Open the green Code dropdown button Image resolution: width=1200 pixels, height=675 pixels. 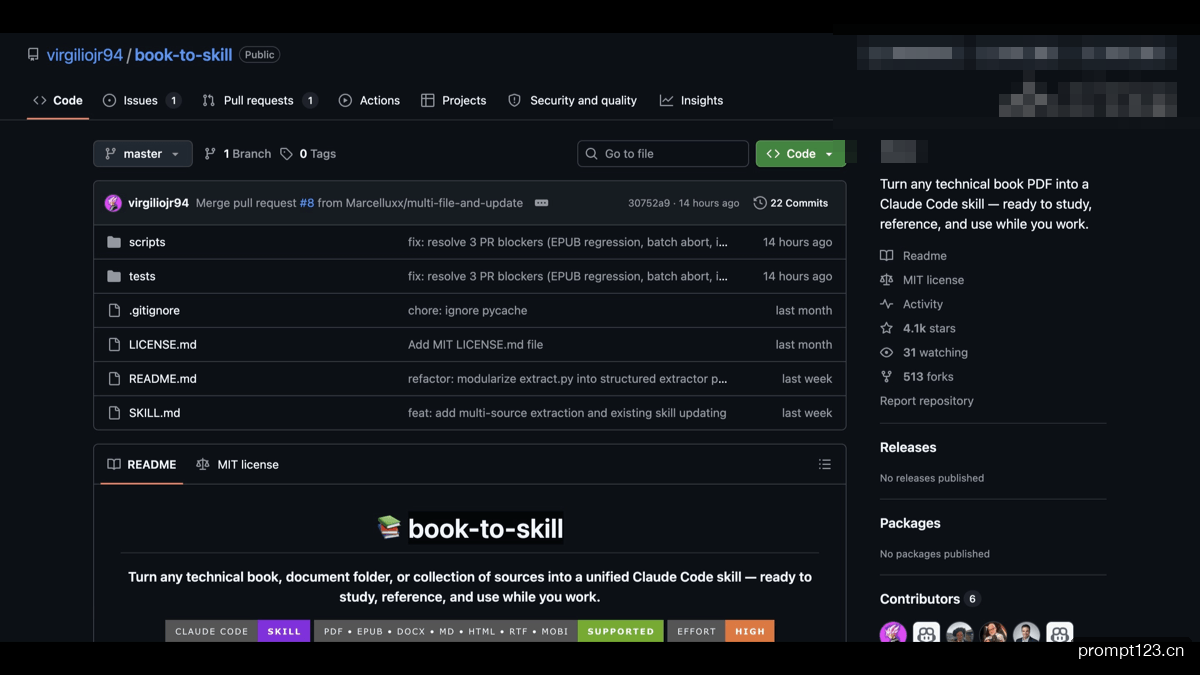click(800, 154)
